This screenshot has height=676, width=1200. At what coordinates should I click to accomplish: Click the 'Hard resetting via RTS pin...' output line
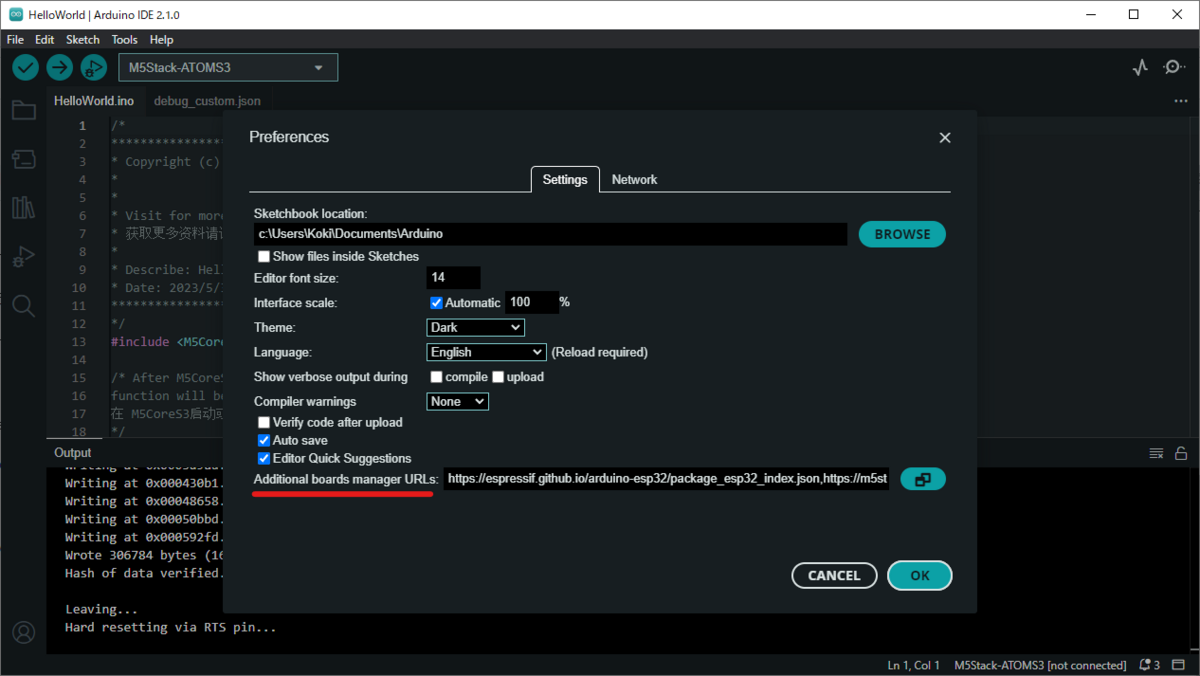(x=171, y=628)
